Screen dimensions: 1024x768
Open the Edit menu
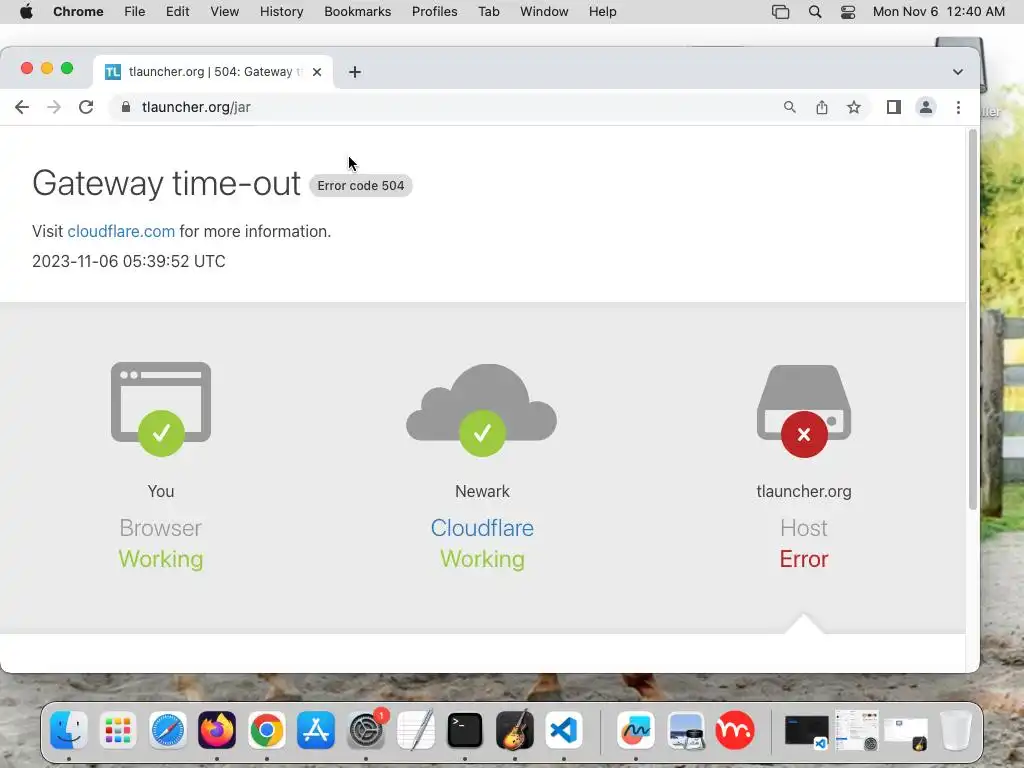[x=177, y=12]
